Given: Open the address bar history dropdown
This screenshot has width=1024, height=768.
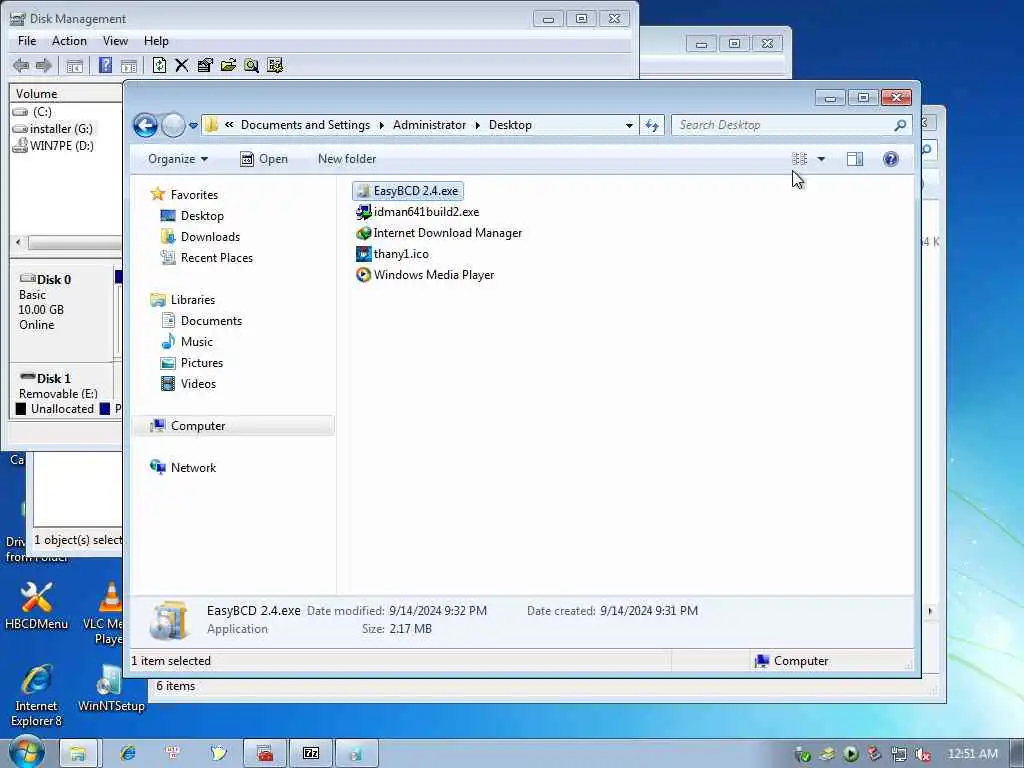Looking at the screenshot, I should tap(629, 125).
